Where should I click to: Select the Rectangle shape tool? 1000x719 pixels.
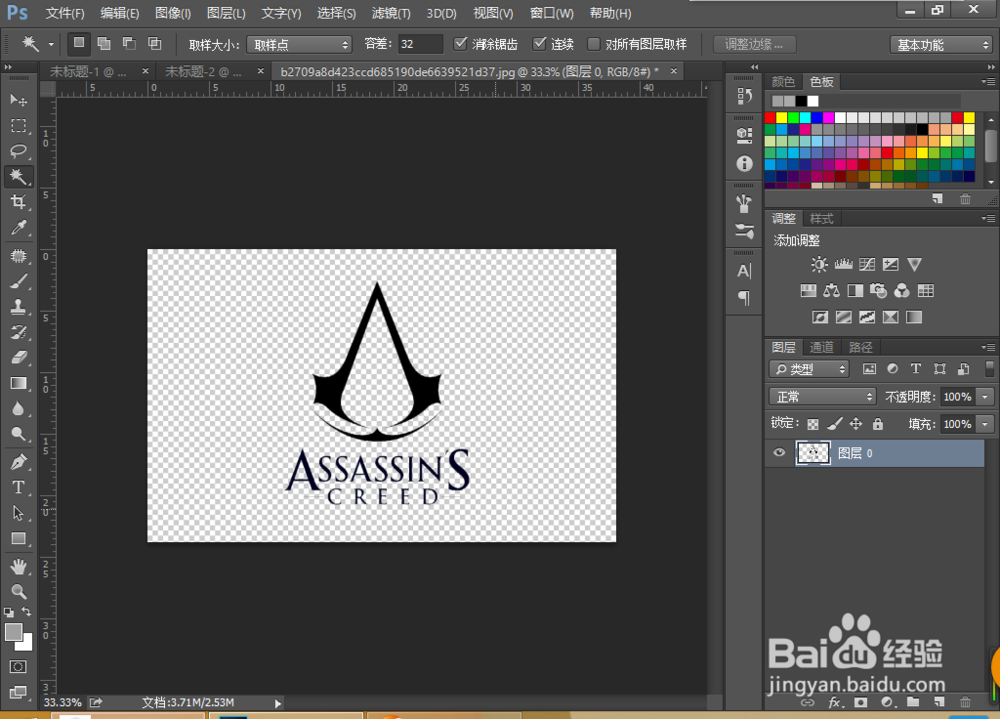18,538
